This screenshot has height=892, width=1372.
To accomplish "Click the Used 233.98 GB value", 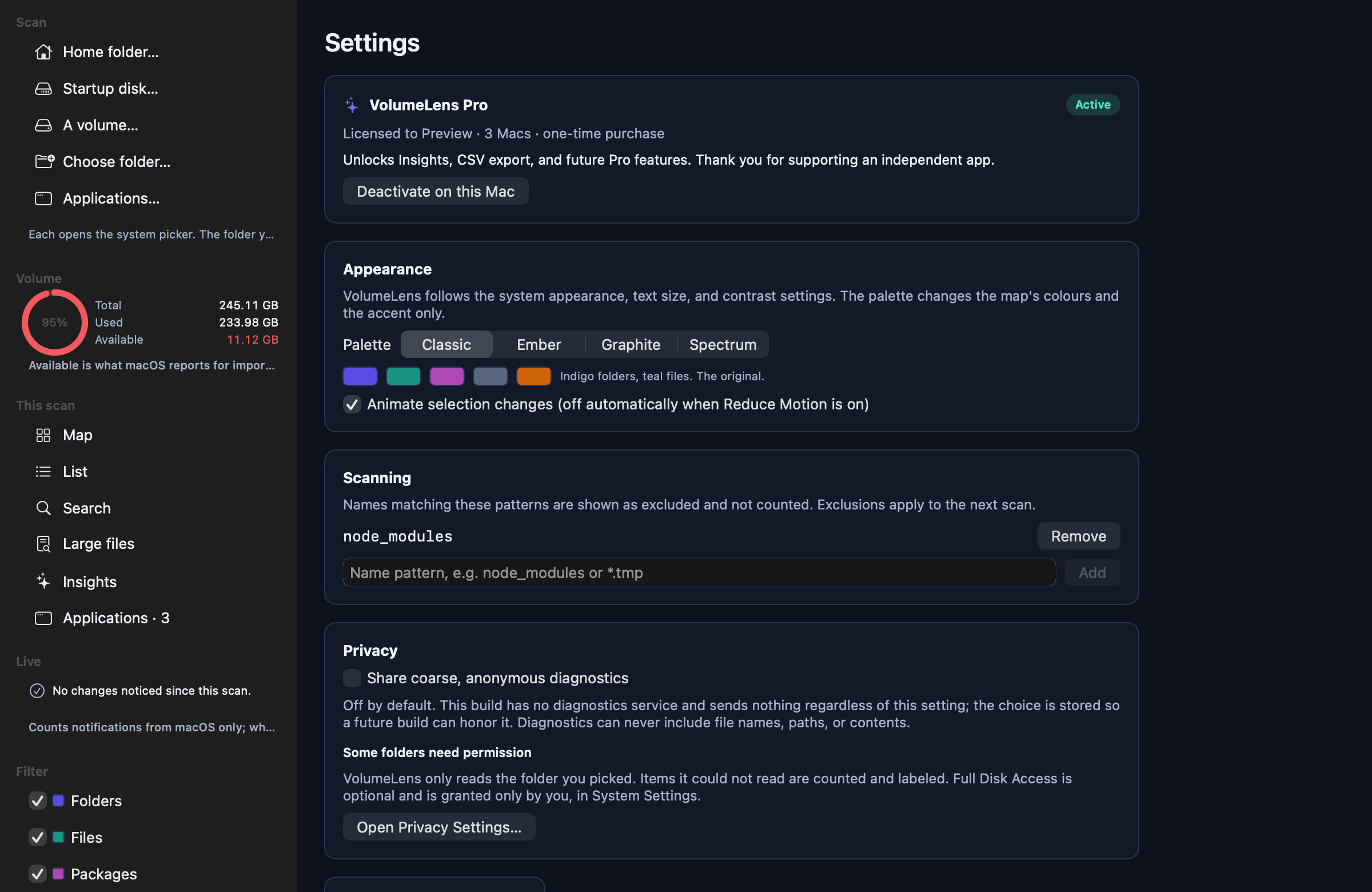I will point(249,322).
